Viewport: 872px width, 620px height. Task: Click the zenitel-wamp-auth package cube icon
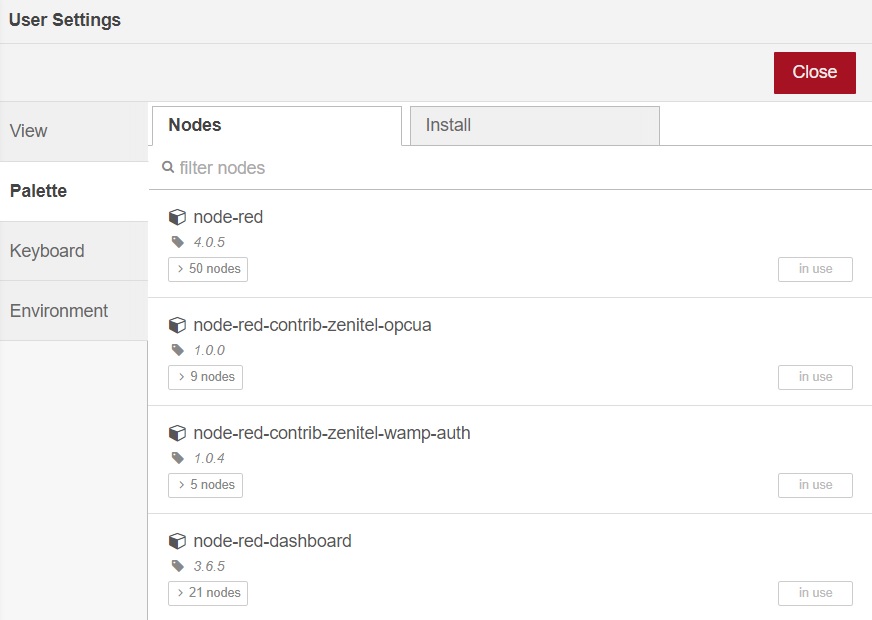point(177,433)
